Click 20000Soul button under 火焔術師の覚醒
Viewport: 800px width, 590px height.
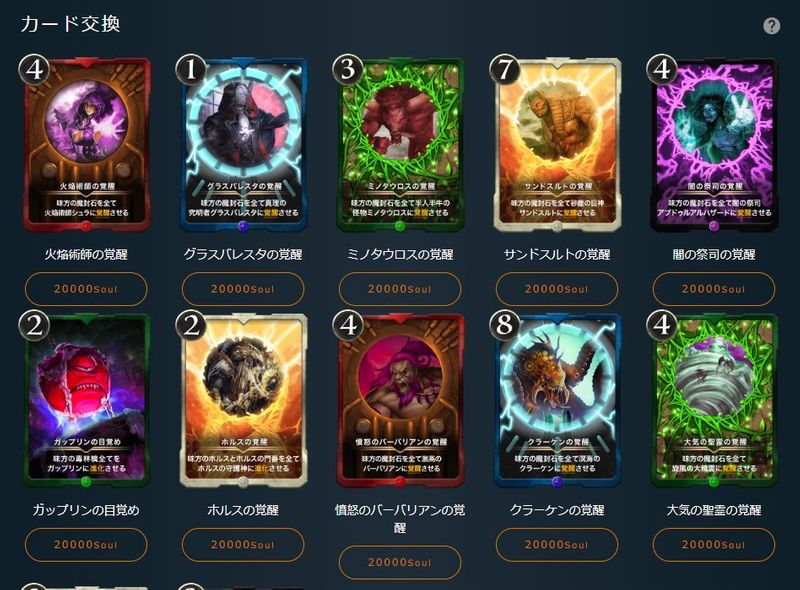click(86, 289)
